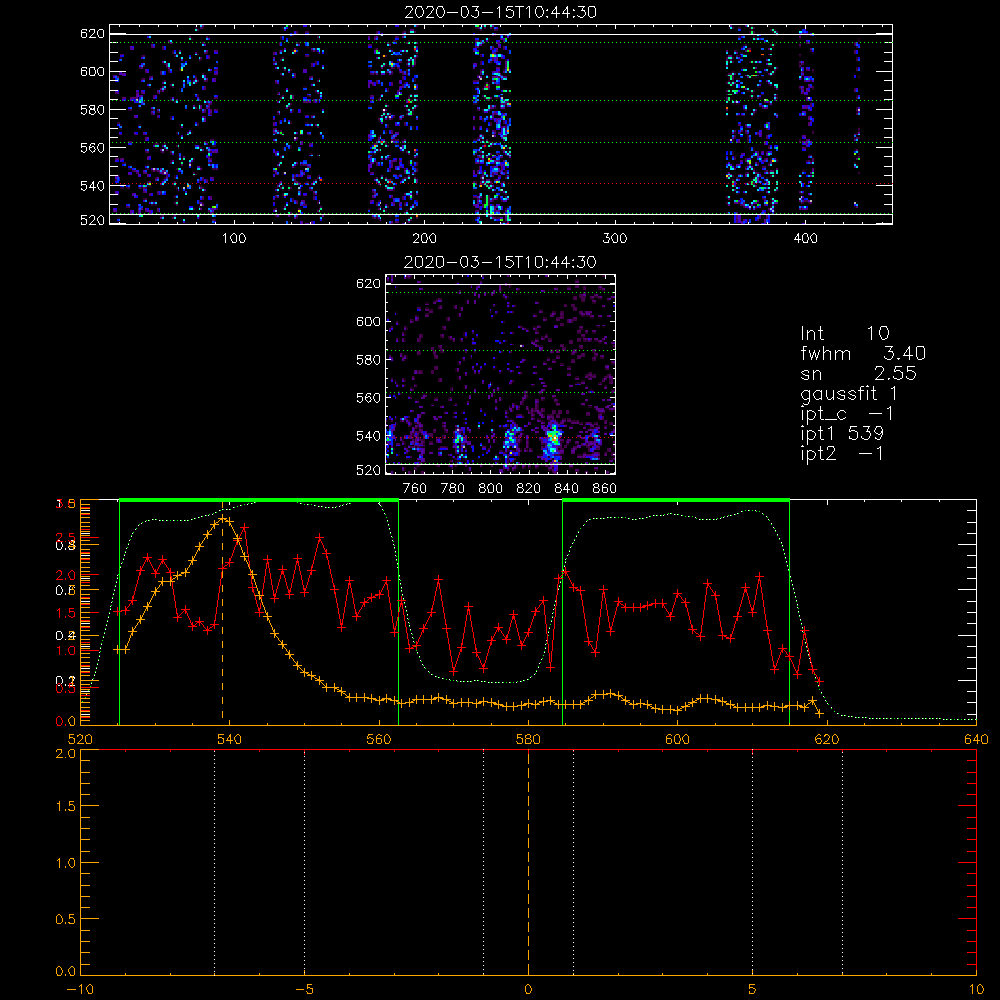Click the 100 tick label under the top panel
The height and width of the screenshot is (1000, 1000).
tap(234, 239)
